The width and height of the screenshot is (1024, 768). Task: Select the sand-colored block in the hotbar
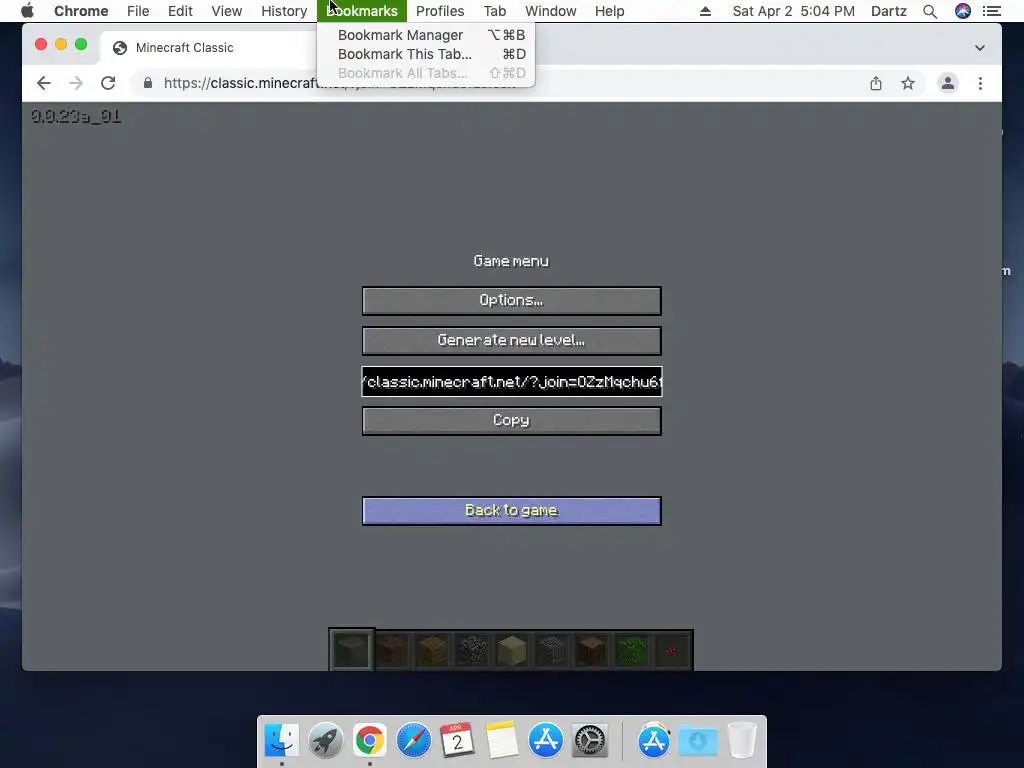coord(511,650)
